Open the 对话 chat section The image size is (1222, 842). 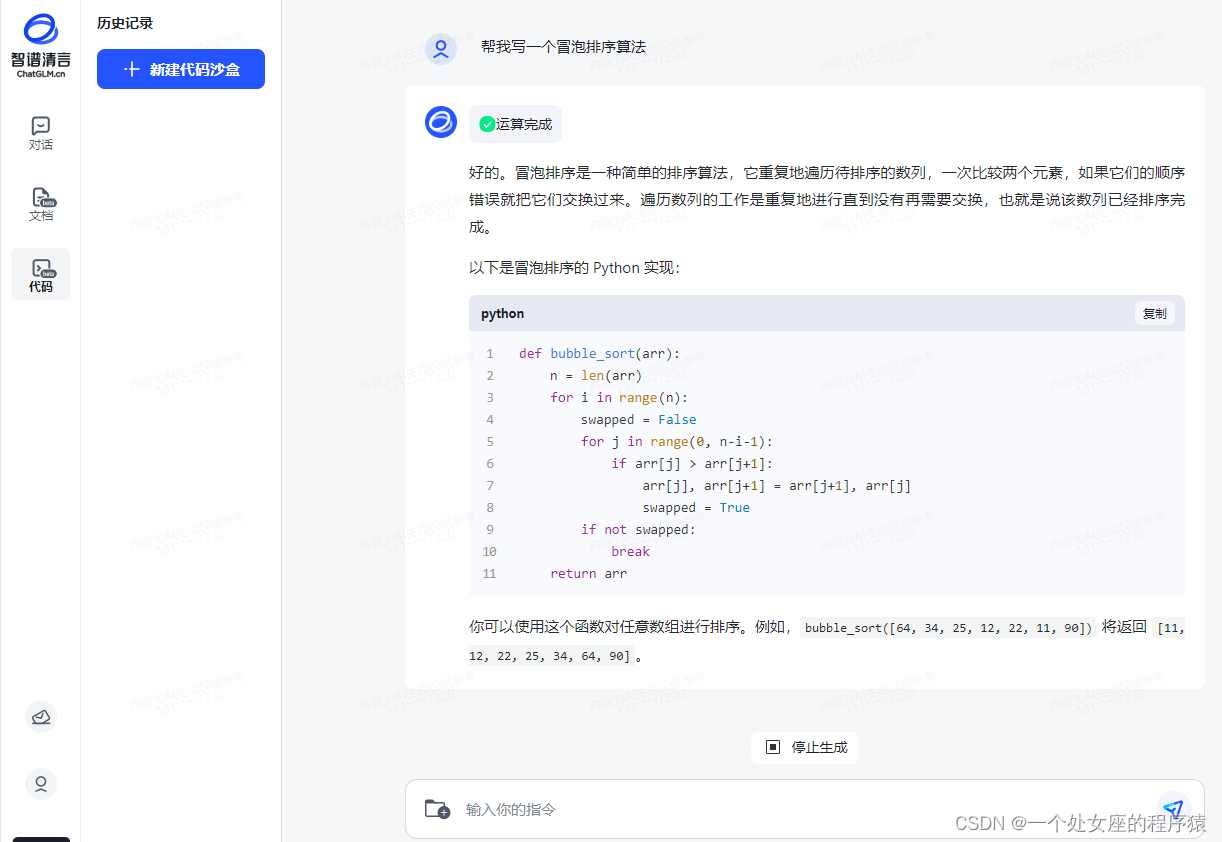coord(41,133)
